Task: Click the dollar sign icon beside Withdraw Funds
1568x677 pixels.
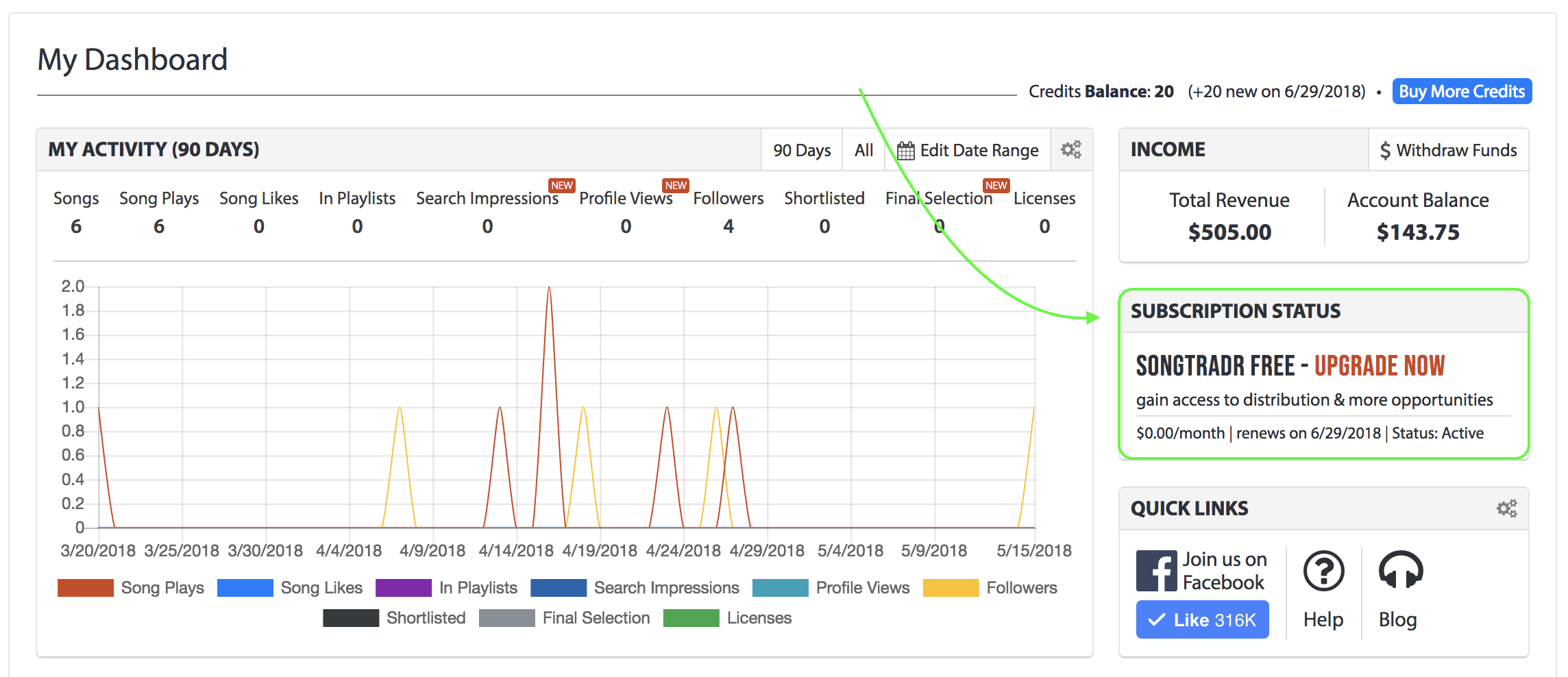Action: (1385, 150)
